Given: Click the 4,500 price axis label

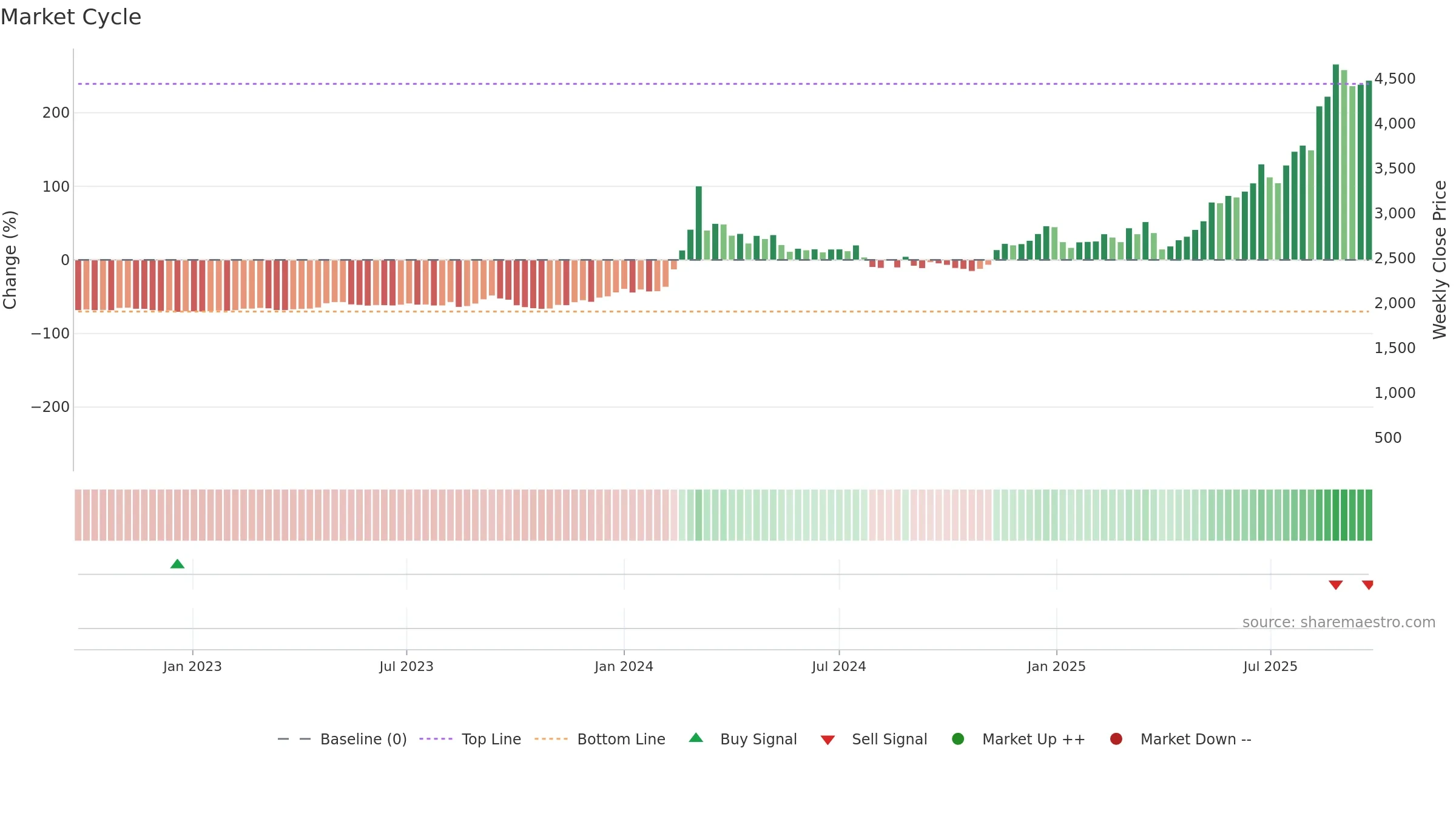Looking at the screenshot, I should click(1395, 79).
